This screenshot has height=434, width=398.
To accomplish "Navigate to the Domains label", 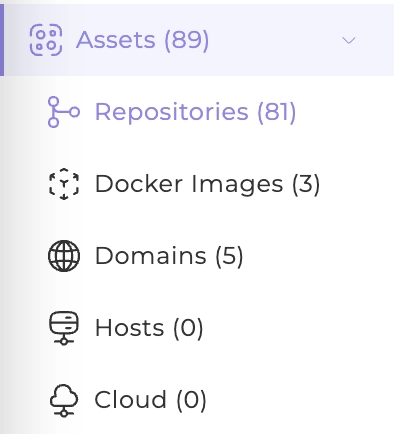I will tap(151, 256).
